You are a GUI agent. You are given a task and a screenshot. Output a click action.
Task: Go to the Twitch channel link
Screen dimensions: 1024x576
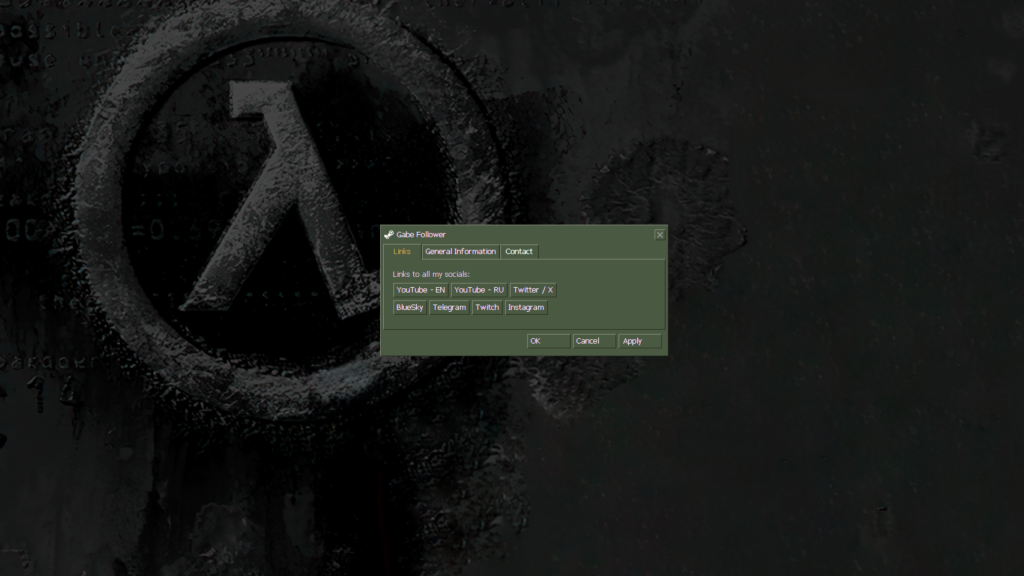(x=487, y=308)
